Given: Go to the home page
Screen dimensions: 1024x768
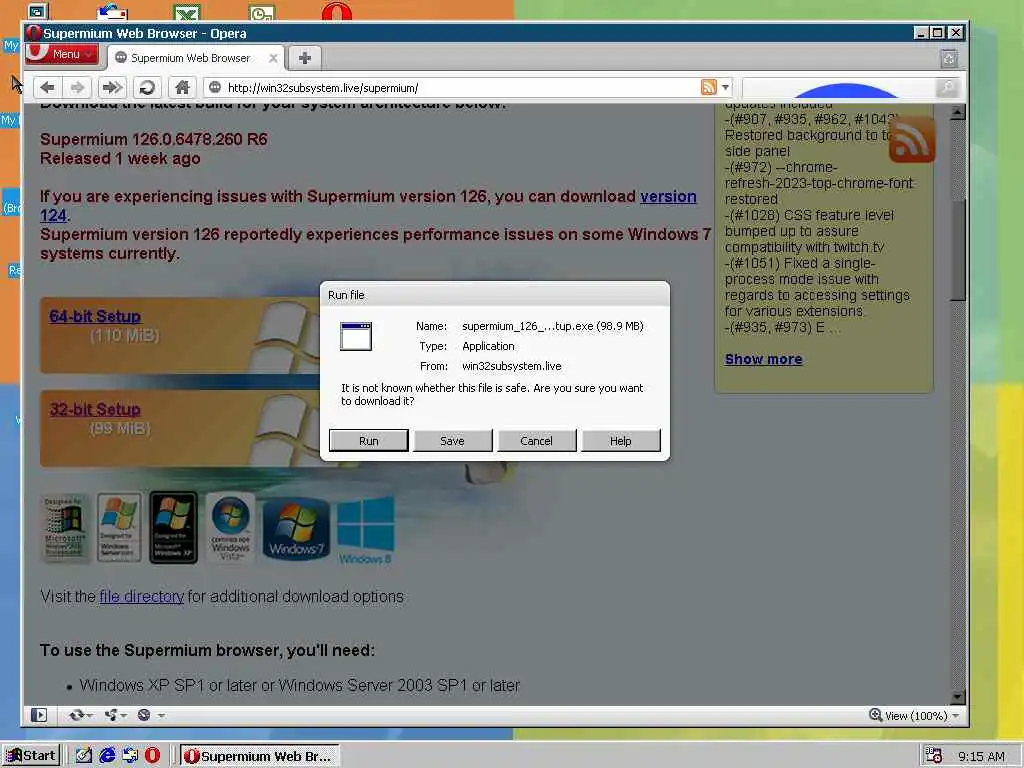Looking at the screenshot, I should coord(182,88).
